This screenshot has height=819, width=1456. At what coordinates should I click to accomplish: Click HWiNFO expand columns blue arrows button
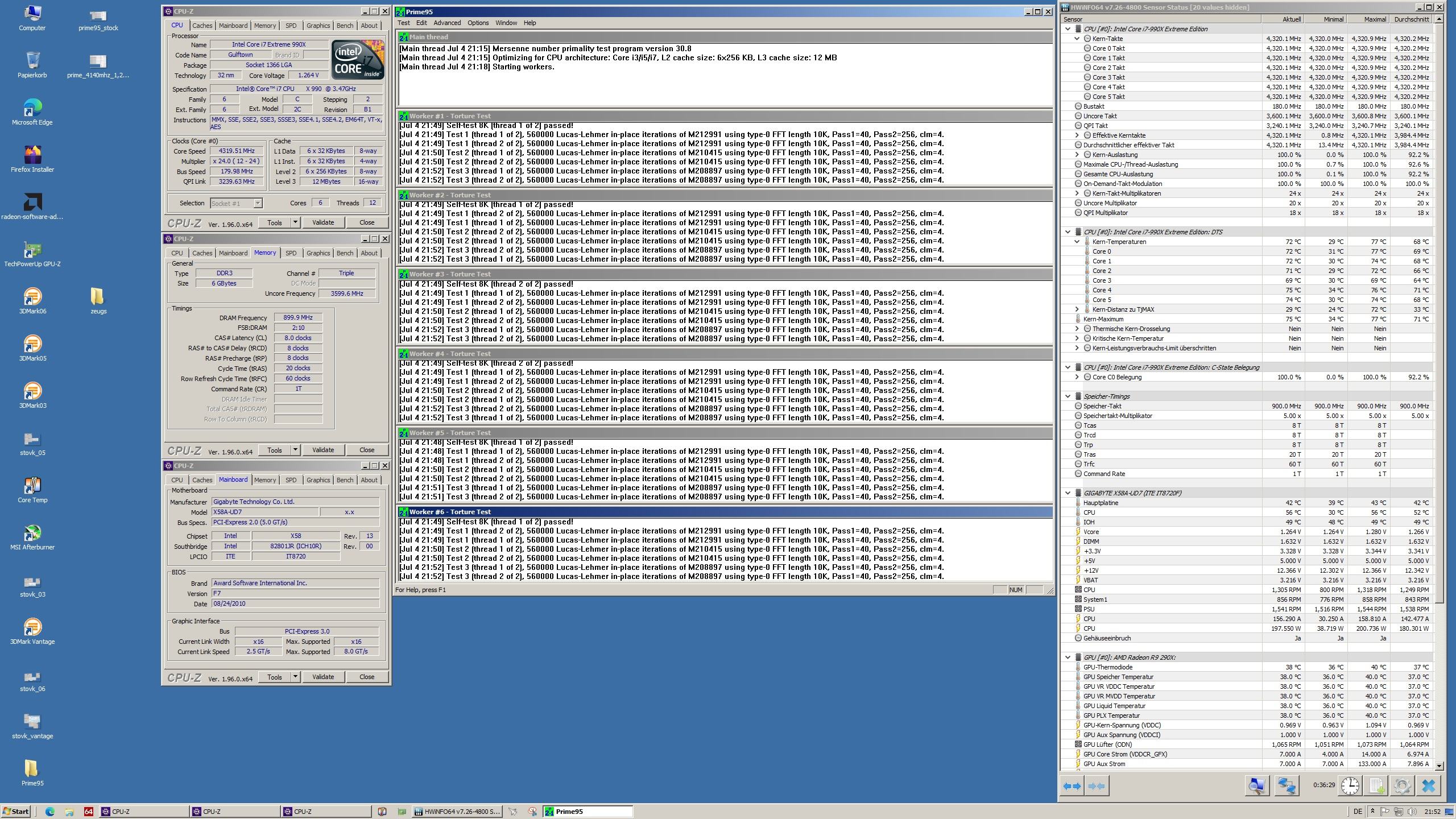click(1072, 786)
